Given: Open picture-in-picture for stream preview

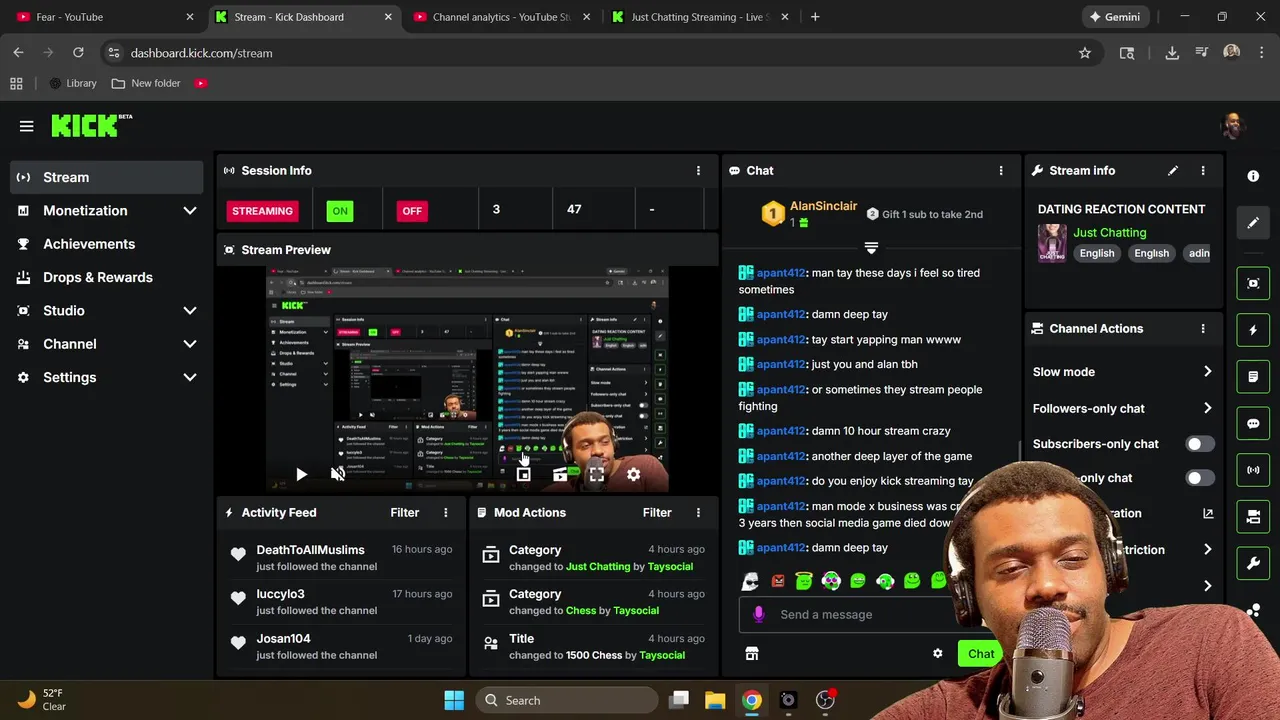Looking at the screenshot, I should pyautogui.click(x=523, y=475).
